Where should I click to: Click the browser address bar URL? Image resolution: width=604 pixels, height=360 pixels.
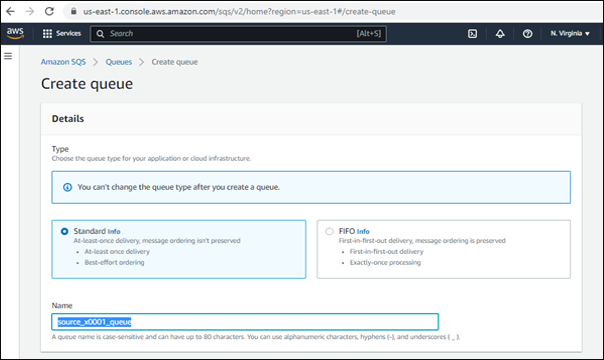tap(239, 12)
